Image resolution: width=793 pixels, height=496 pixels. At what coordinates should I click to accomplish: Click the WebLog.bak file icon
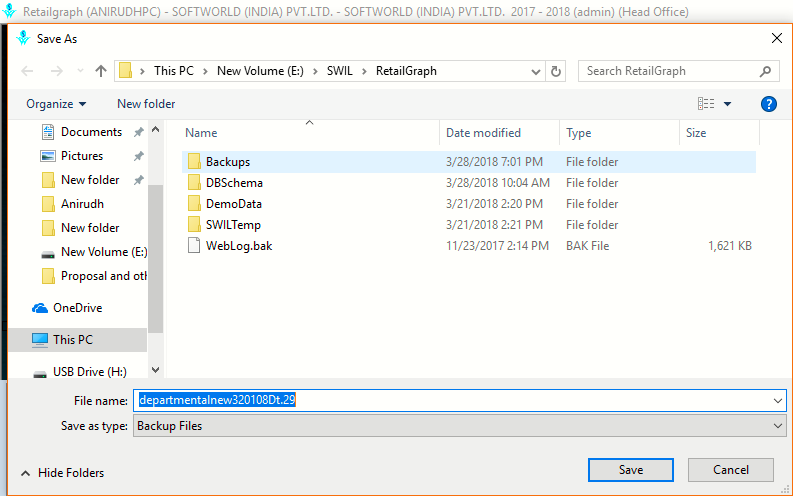tap(194, 246)
